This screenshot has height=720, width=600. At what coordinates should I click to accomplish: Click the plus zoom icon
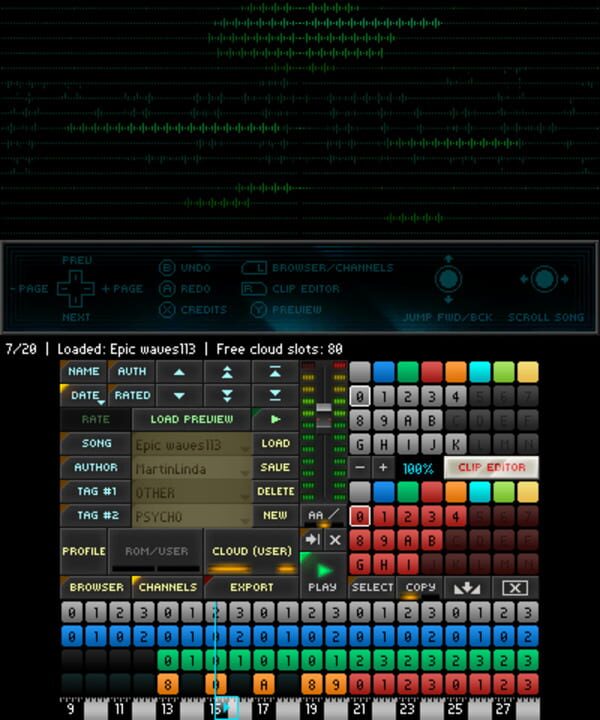click(383, 468)
